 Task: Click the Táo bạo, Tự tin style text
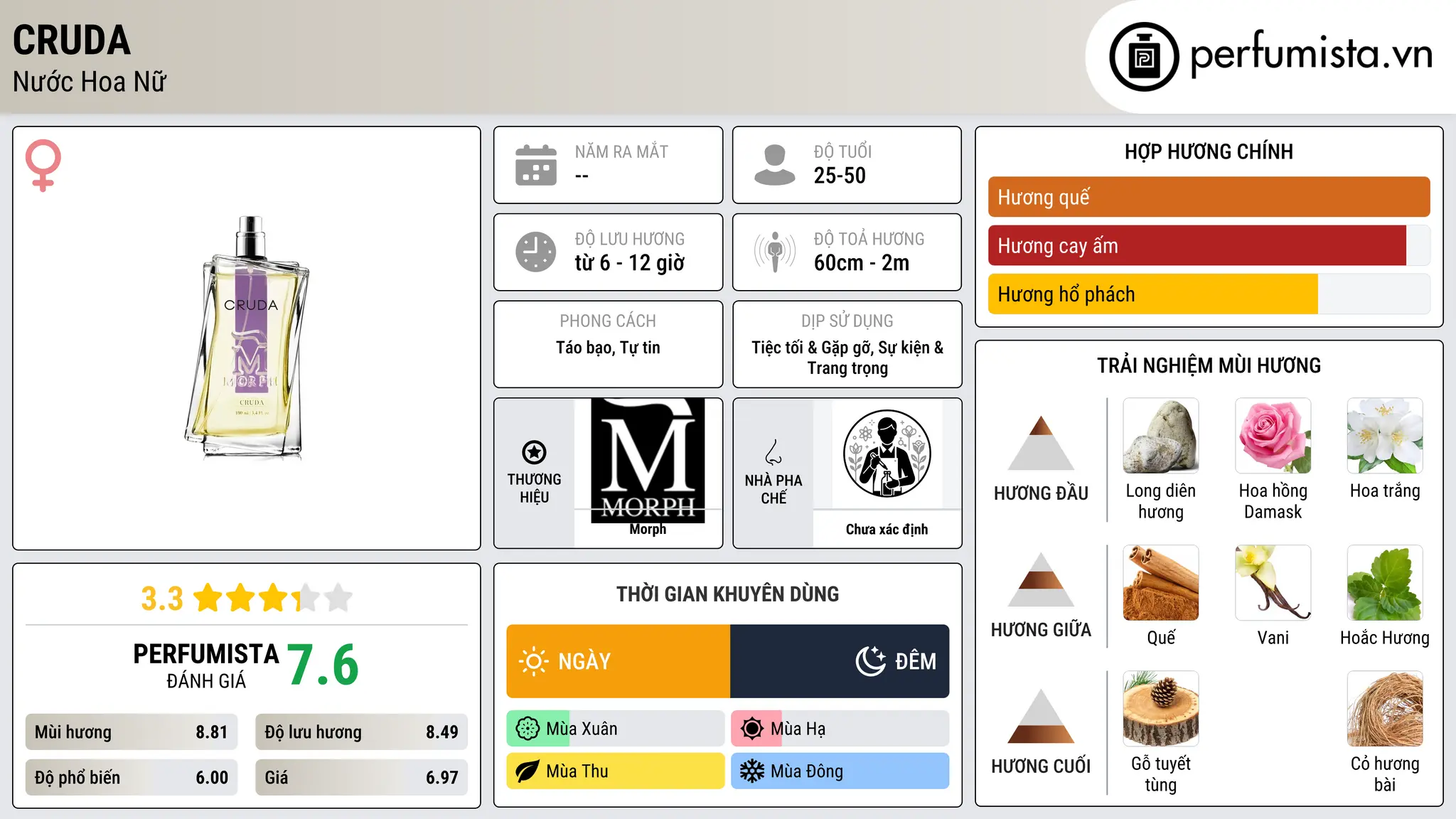click(608, 348)
